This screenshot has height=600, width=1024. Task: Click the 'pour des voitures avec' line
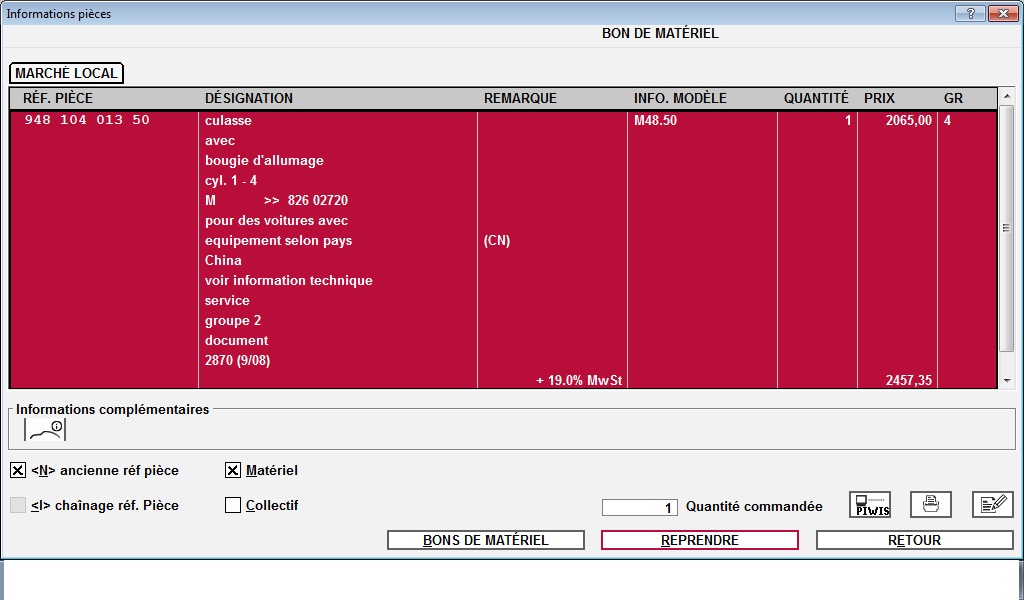coord(276,221)
